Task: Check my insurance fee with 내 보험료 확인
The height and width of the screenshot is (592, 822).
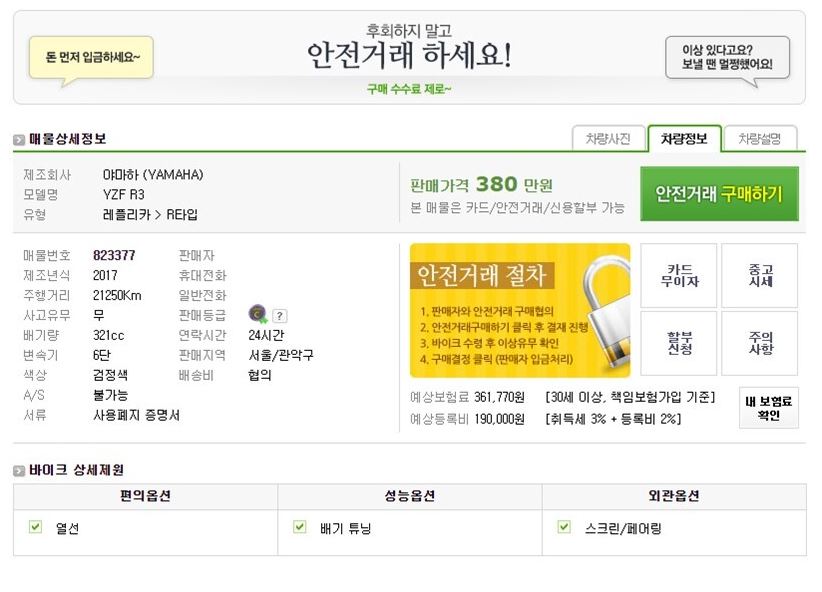Action: click(769, 408)
